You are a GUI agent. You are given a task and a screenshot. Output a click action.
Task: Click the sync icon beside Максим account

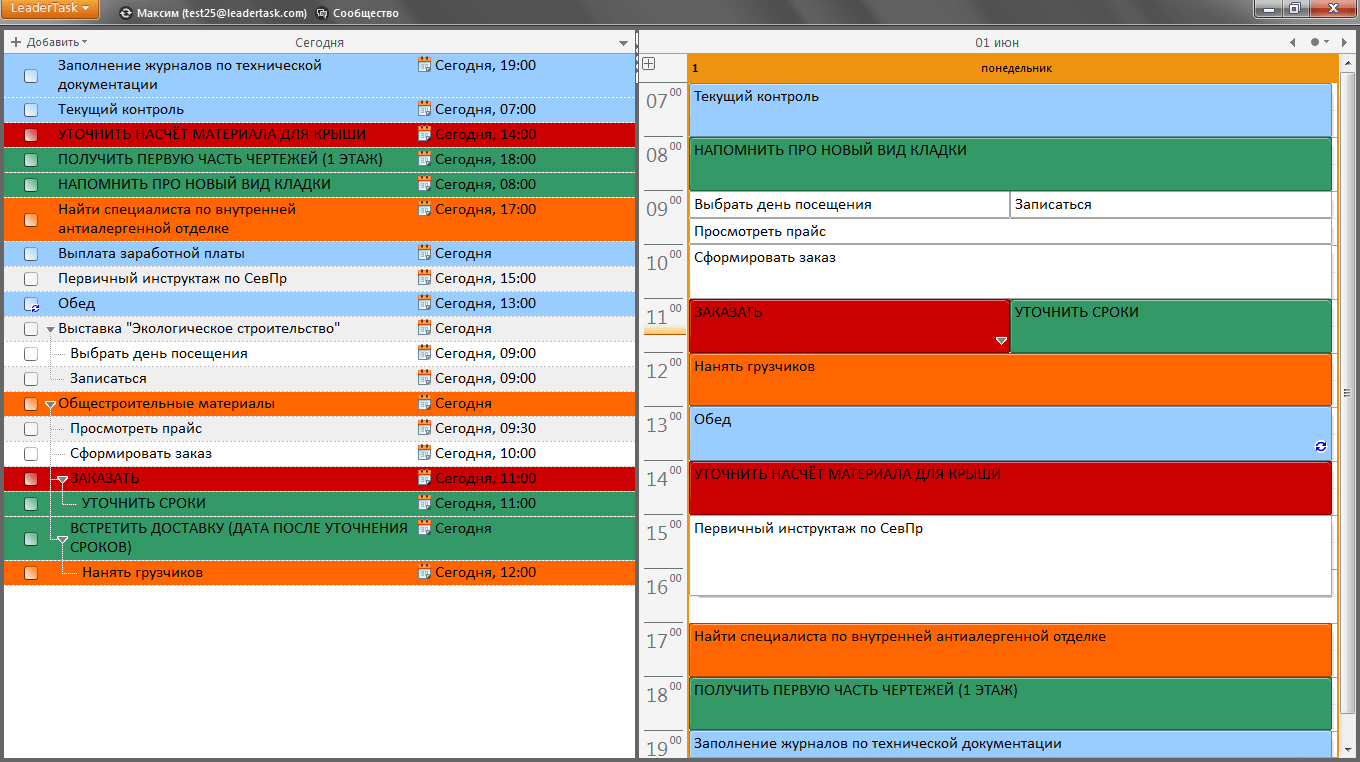[x=125, y=14]
